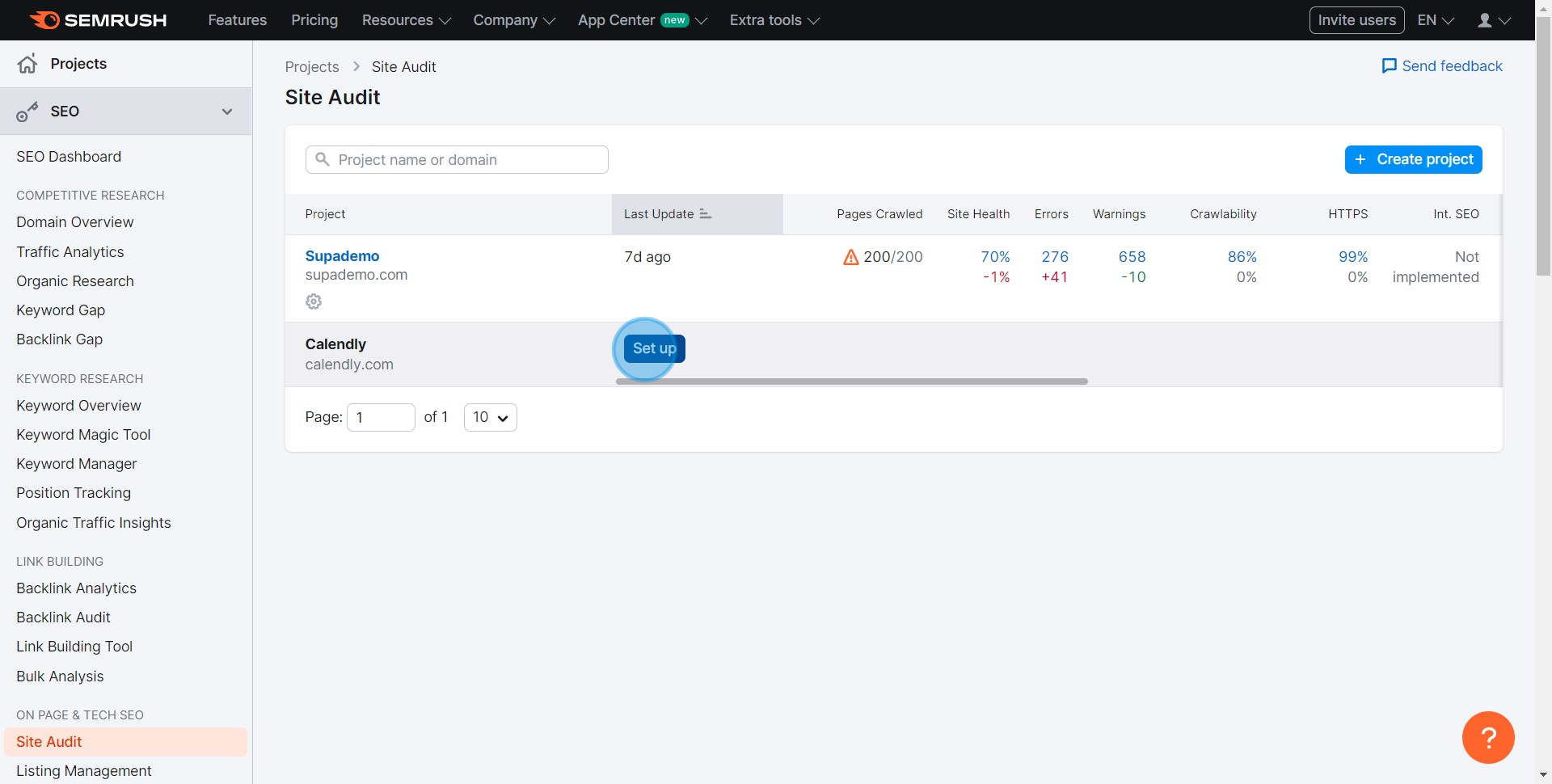Viewport: 1552px width, 784px height.
Task: Open Organic Traffic Insights
Action: tap(94, 523)
